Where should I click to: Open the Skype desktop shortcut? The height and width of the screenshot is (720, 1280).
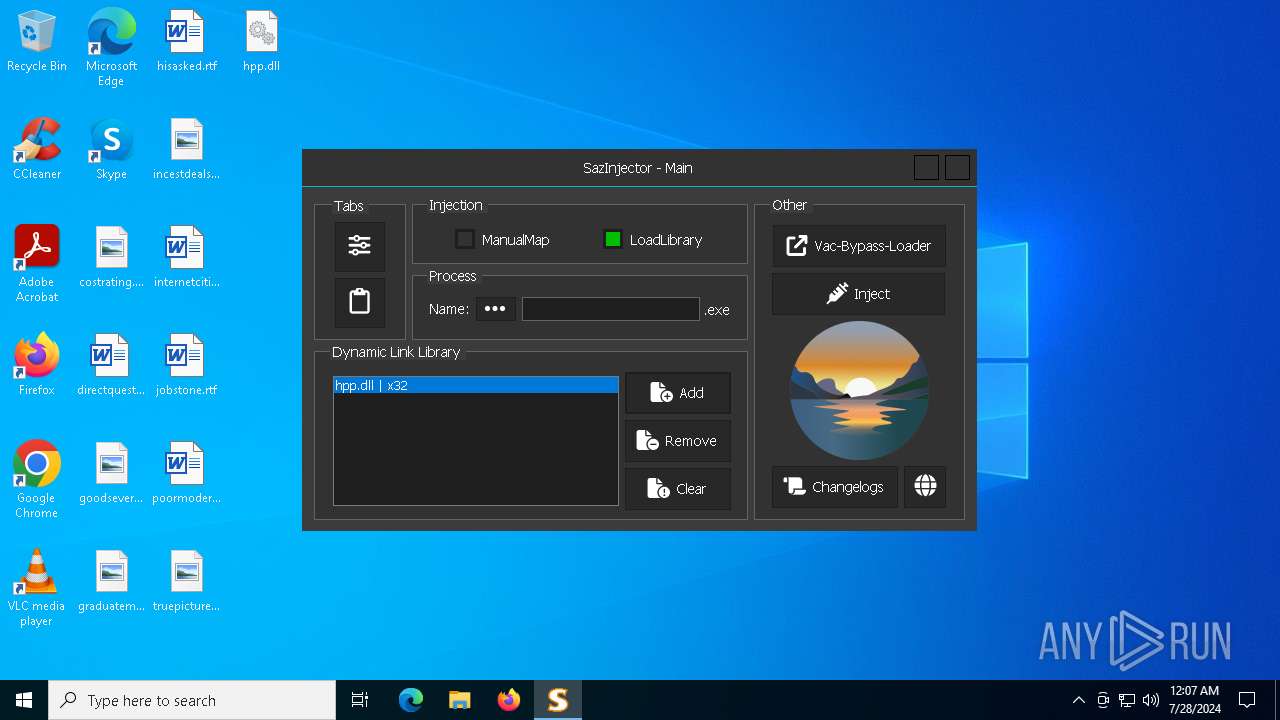(111, 150)
